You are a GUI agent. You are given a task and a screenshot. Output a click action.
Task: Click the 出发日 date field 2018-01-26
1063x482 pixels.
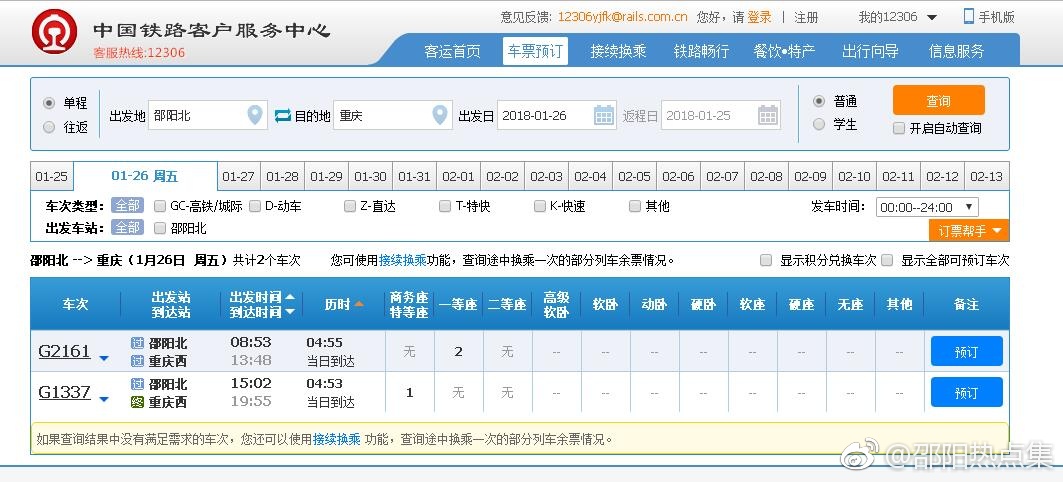[x=557, y=115]
